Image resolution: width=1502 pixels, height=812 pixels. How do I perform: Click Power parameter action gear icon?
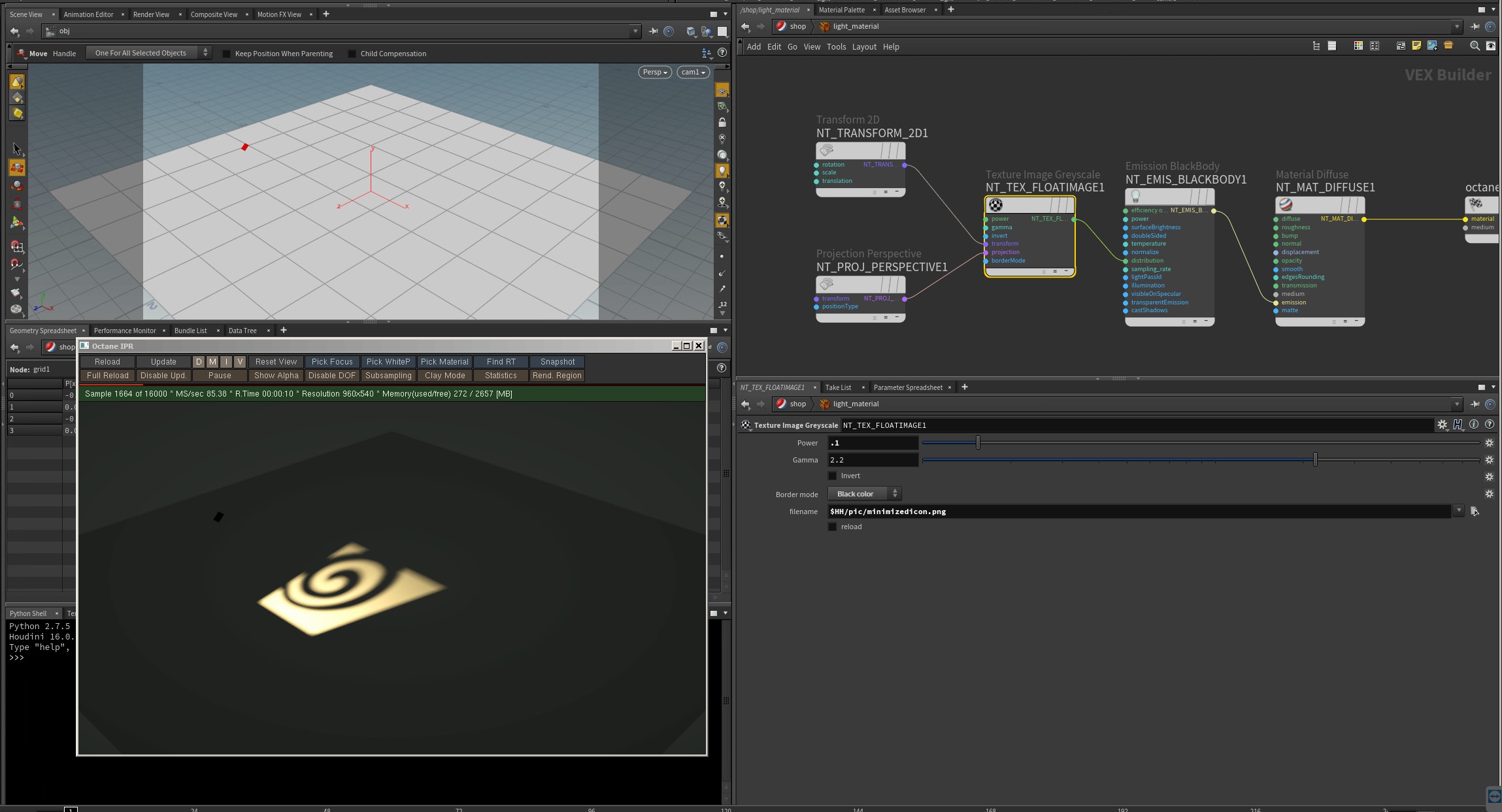(x=1489, y=443)
